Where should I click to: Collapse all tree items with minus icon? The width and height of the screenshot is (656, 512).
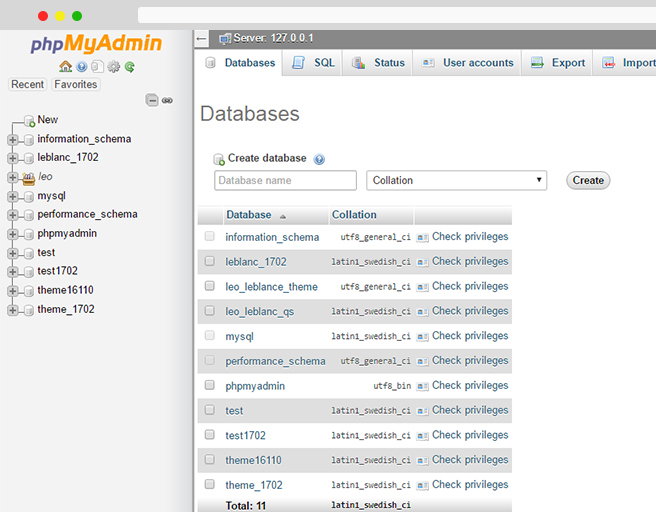click(152, 100)
